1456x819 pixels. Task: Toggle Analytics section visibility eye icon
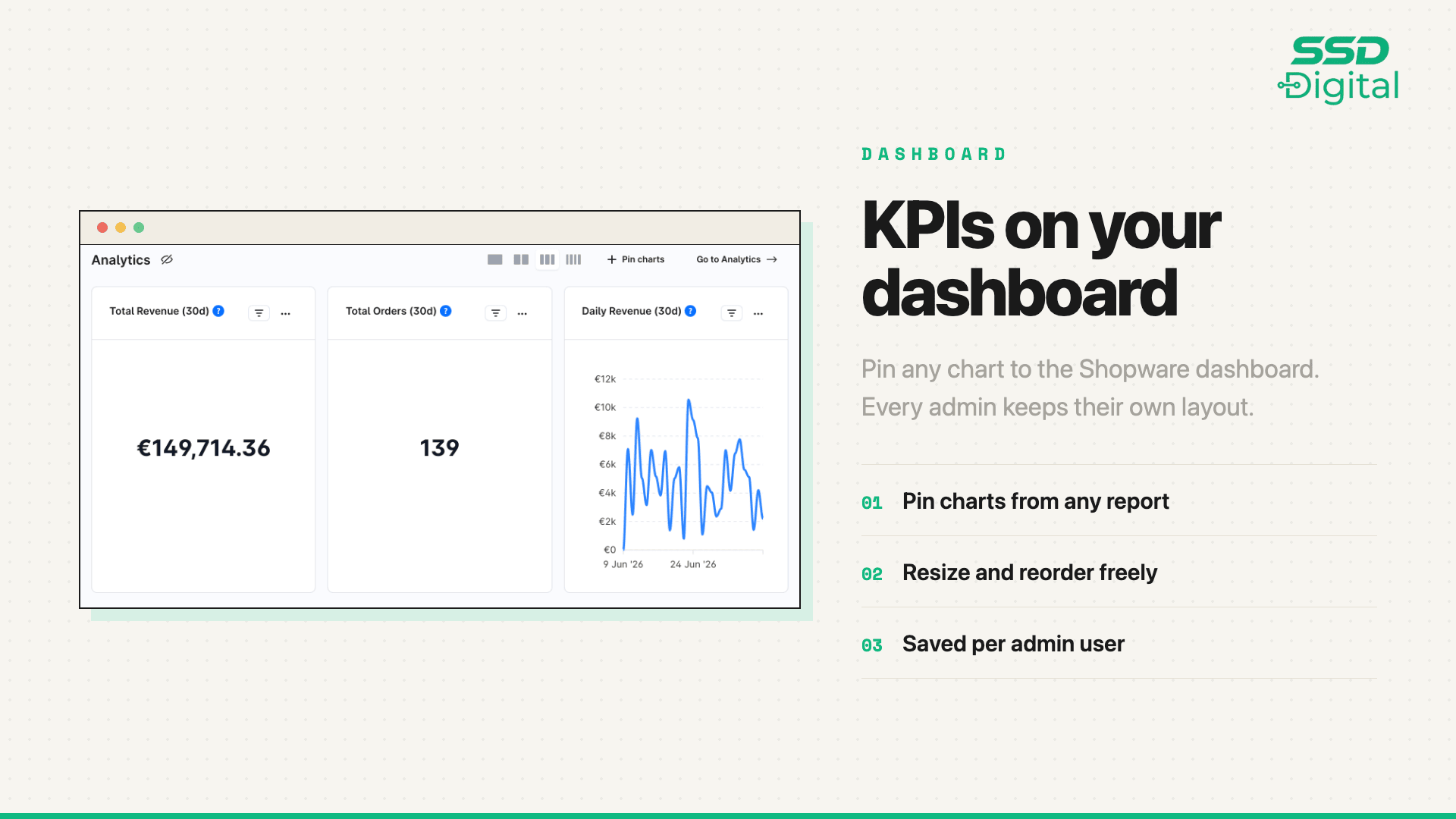coord(167,259)
